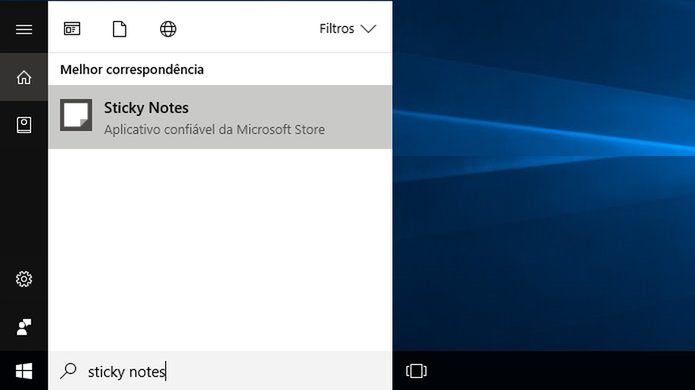Open the Cortana Notebook icon
Viewport: 695px width, 390px height.
[x=24, y=125]
